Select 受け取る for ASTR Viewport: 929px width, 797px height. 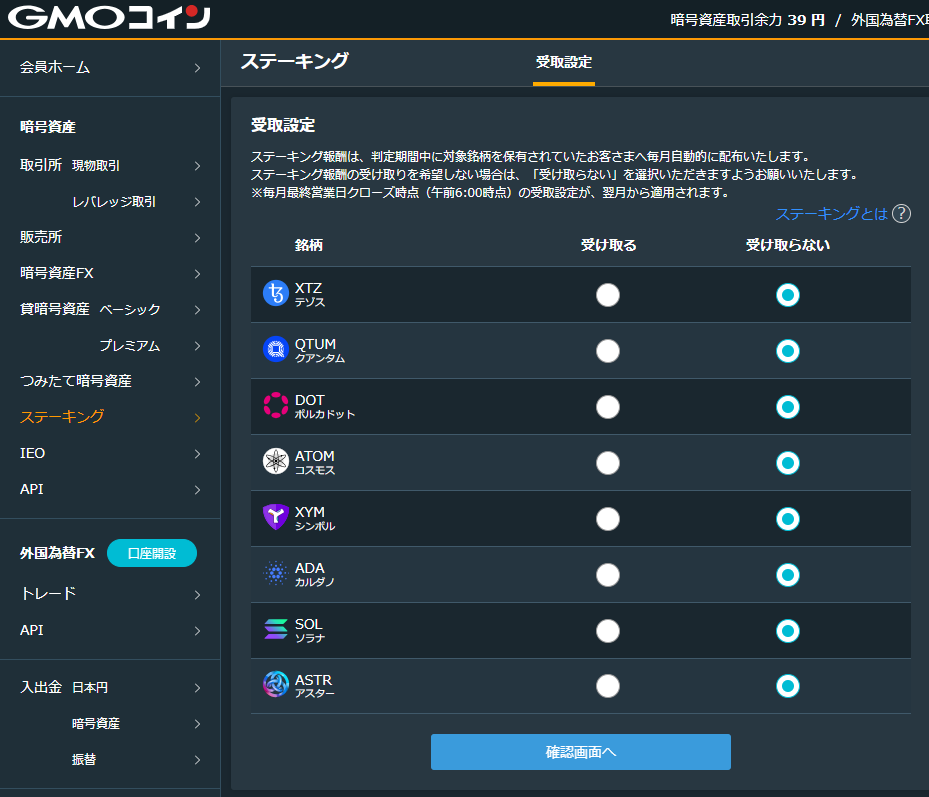coord(608,686)
